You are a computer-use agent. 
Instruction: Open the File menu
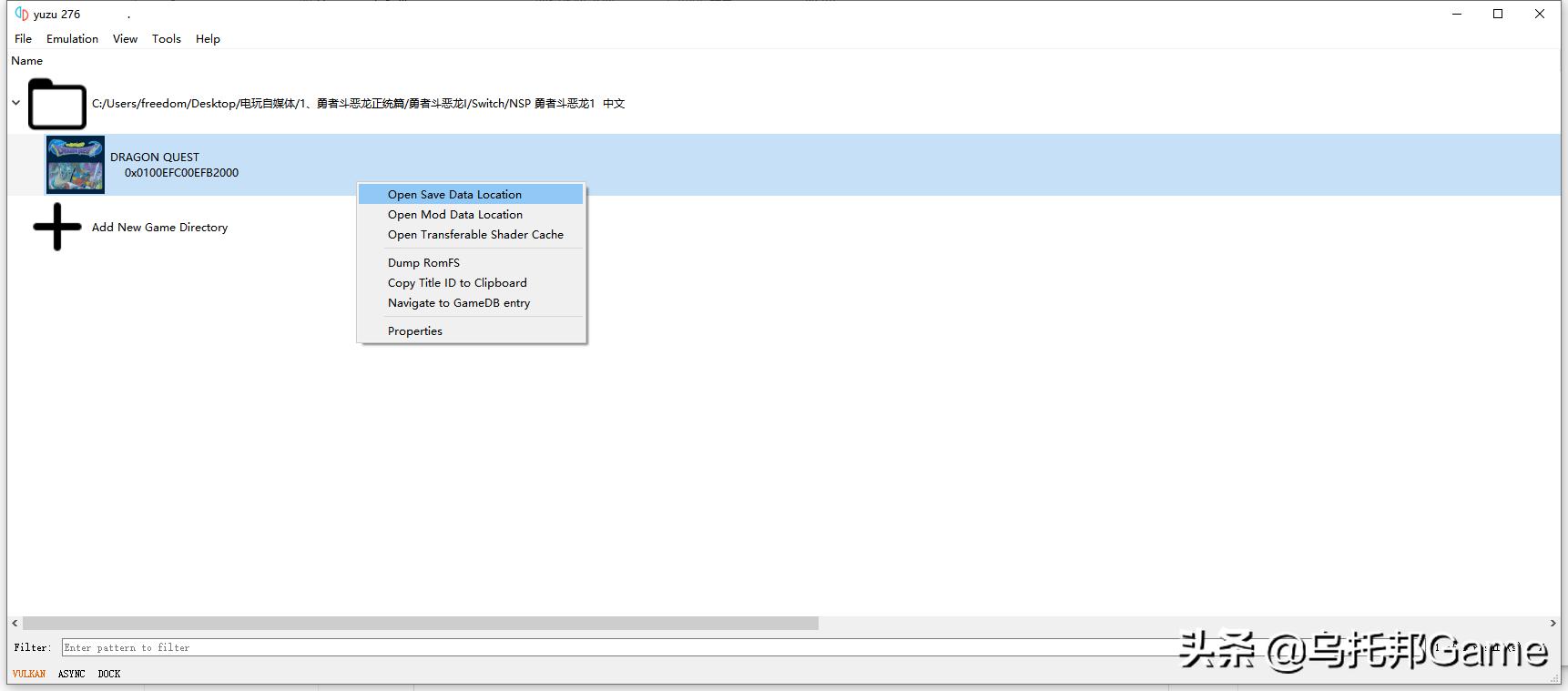[x=24, y=39]
